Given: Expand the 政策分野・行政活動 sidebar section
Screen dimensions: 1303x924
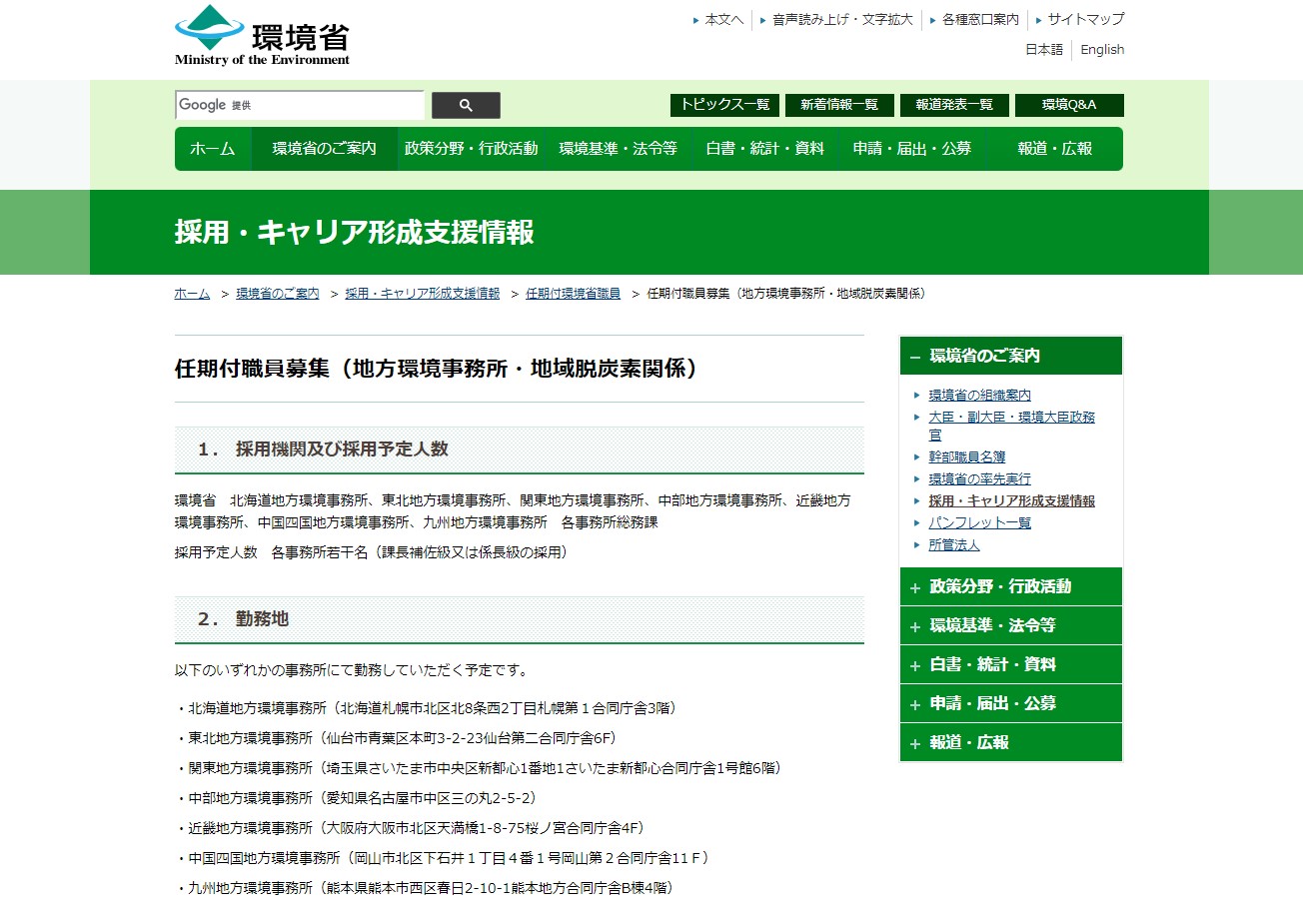Looking at the screenshot, I should point(1010,586).
